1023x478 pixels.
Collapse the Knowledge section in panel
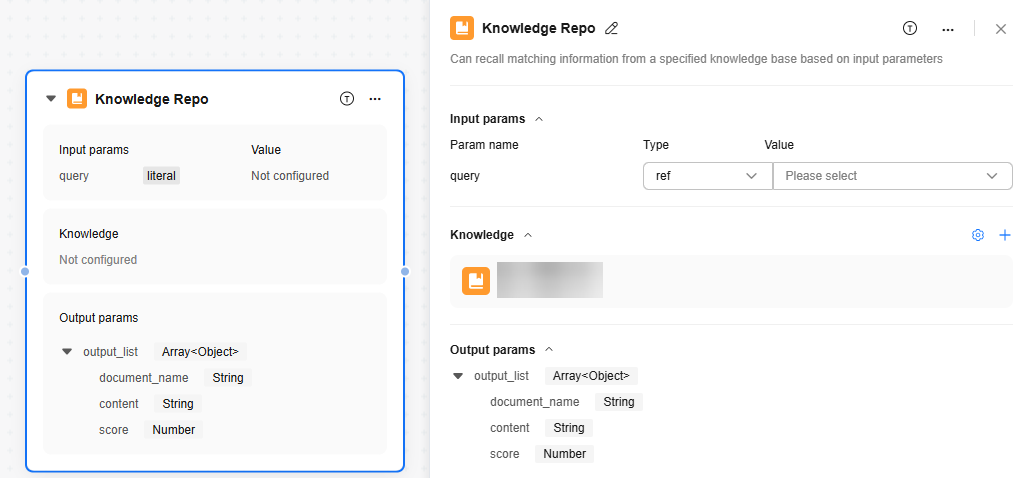pos(528,235)
